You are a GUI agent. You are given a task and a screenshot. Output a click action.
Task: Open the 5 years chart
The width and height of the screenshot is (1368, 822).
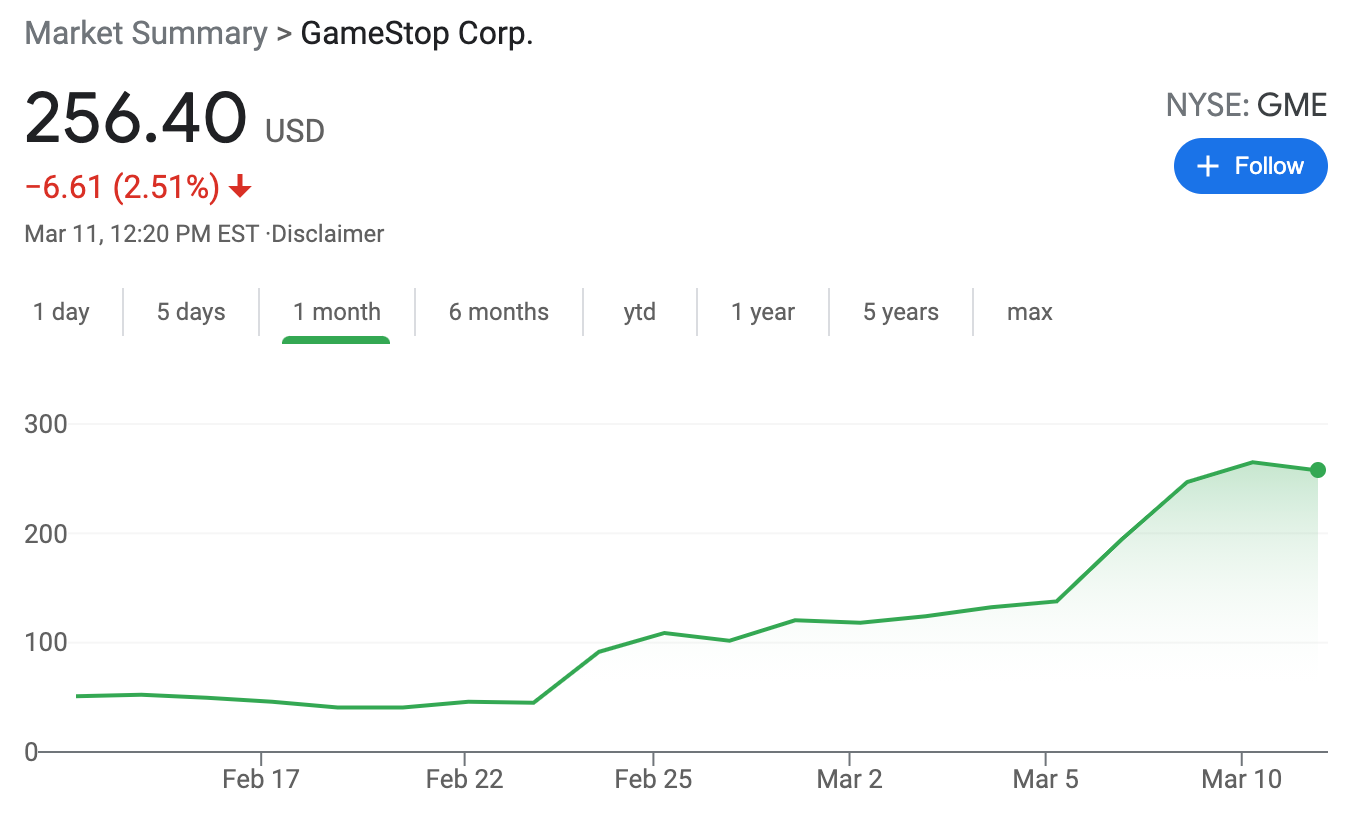(x=900, y=311)
